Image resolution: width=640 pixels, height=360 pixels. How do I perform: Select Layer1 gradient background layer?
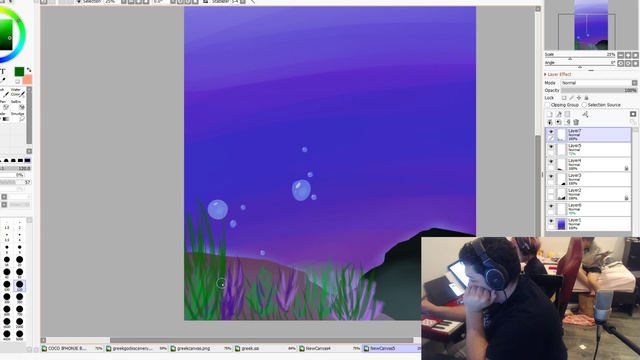pos(589,224)
